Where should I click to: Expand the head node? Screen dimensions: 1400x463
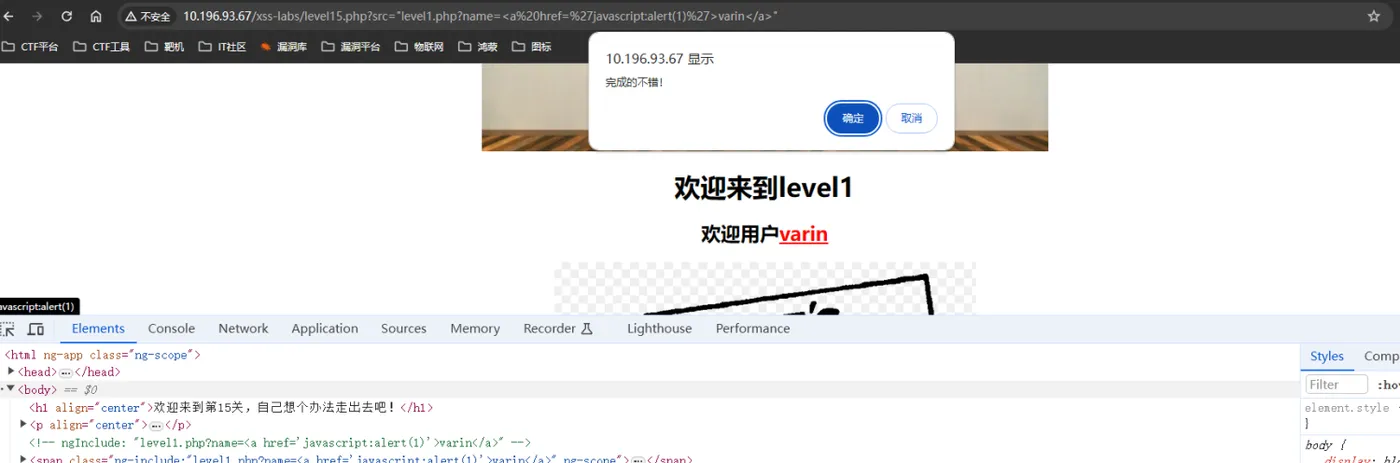(12, 372)
